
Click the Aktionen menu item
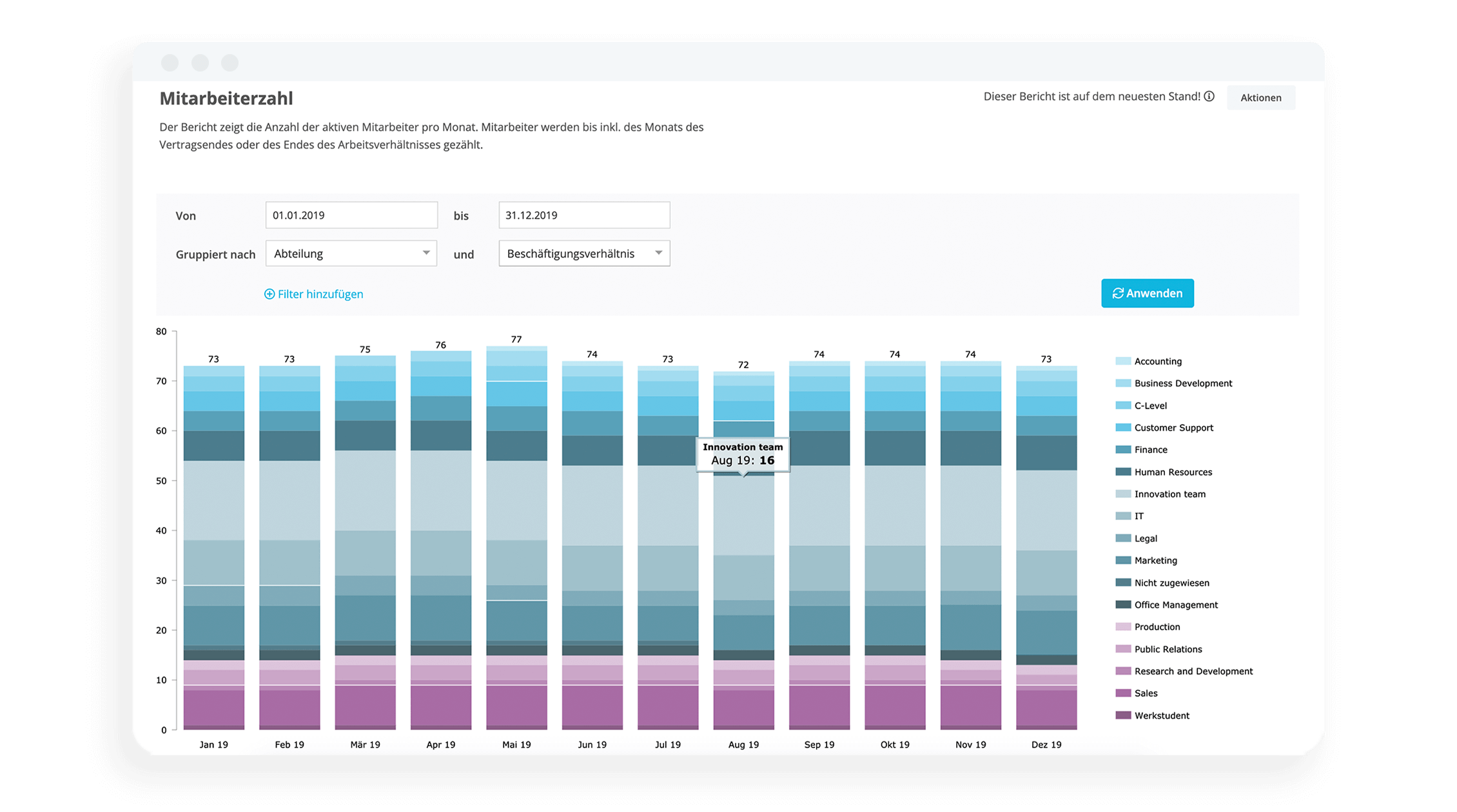tap(1263, 97)
